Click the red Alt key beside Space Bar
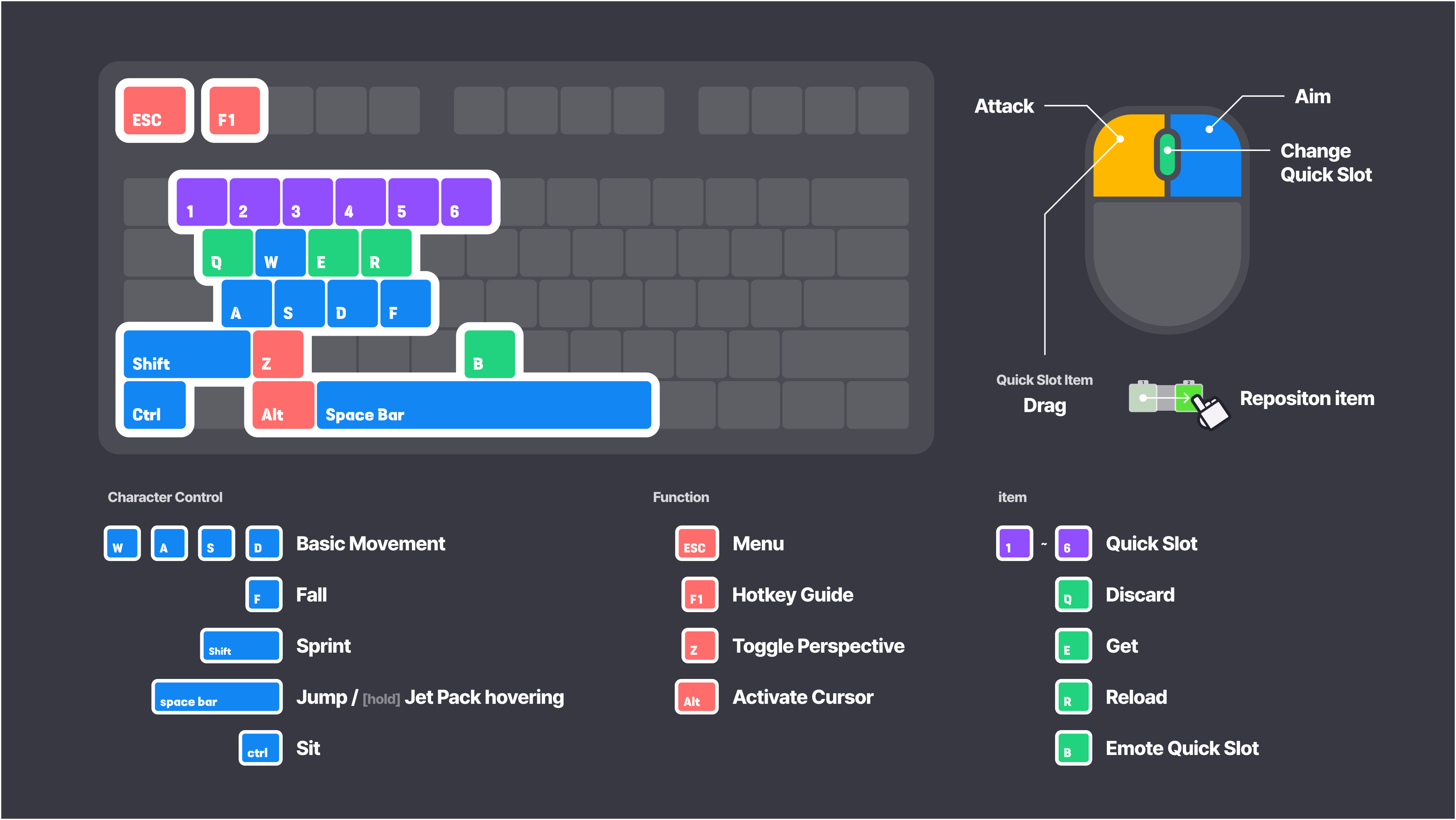Viewport: 1456px width, 820px height. (x=283, y=405)
